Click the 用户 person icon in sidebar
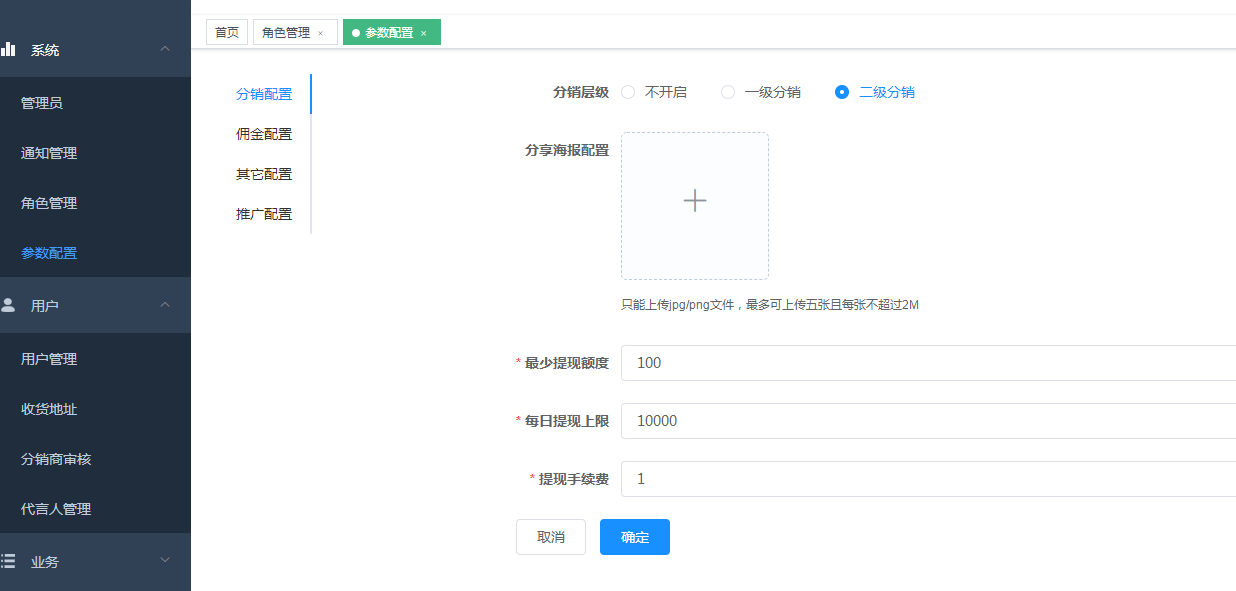This screenshot has height=591, width=1236. [8, 305]
